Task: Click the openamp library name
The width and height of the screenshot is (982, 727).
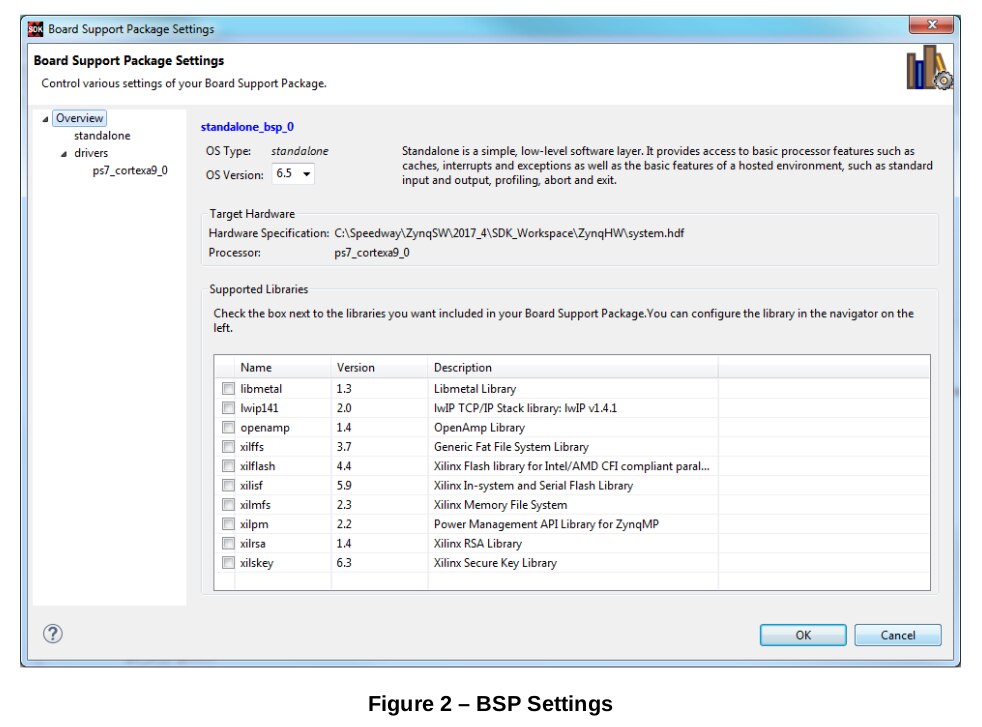Action: tap(265, 428)
